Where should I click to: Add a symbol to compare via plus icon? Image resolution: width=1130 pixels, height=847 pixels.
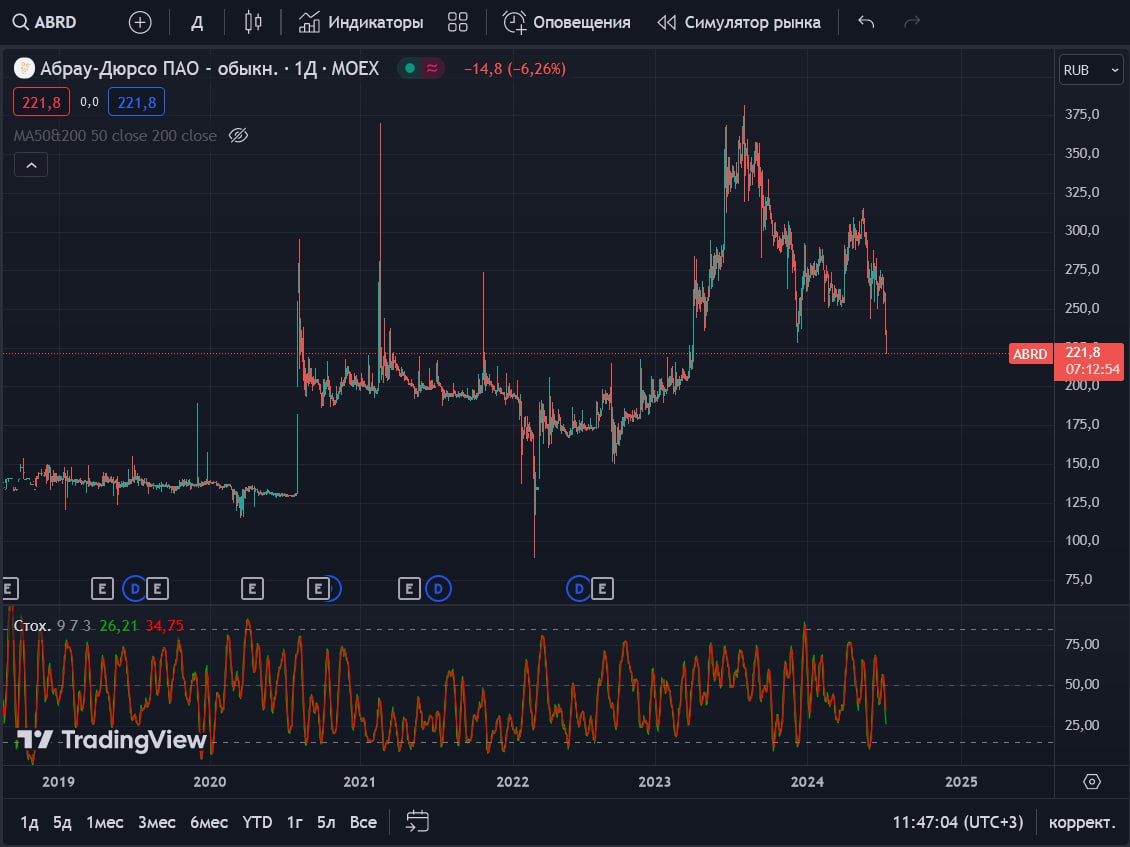point(140,22)
